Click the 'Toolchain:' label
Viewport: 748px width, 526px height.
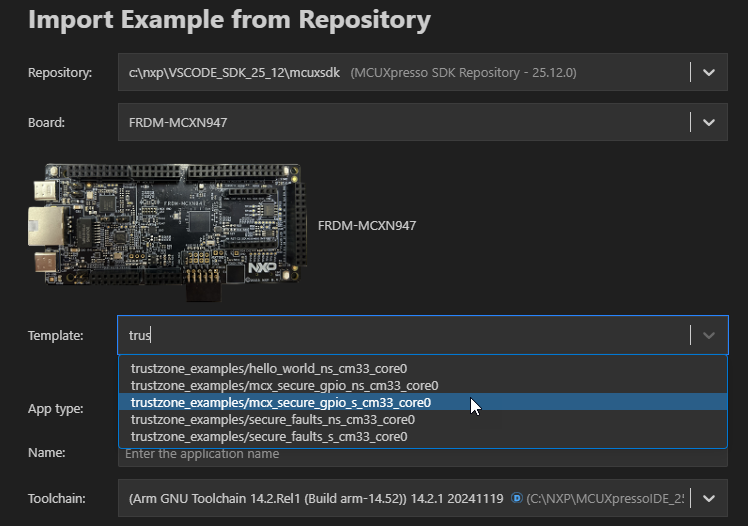[x=57, y=498]
